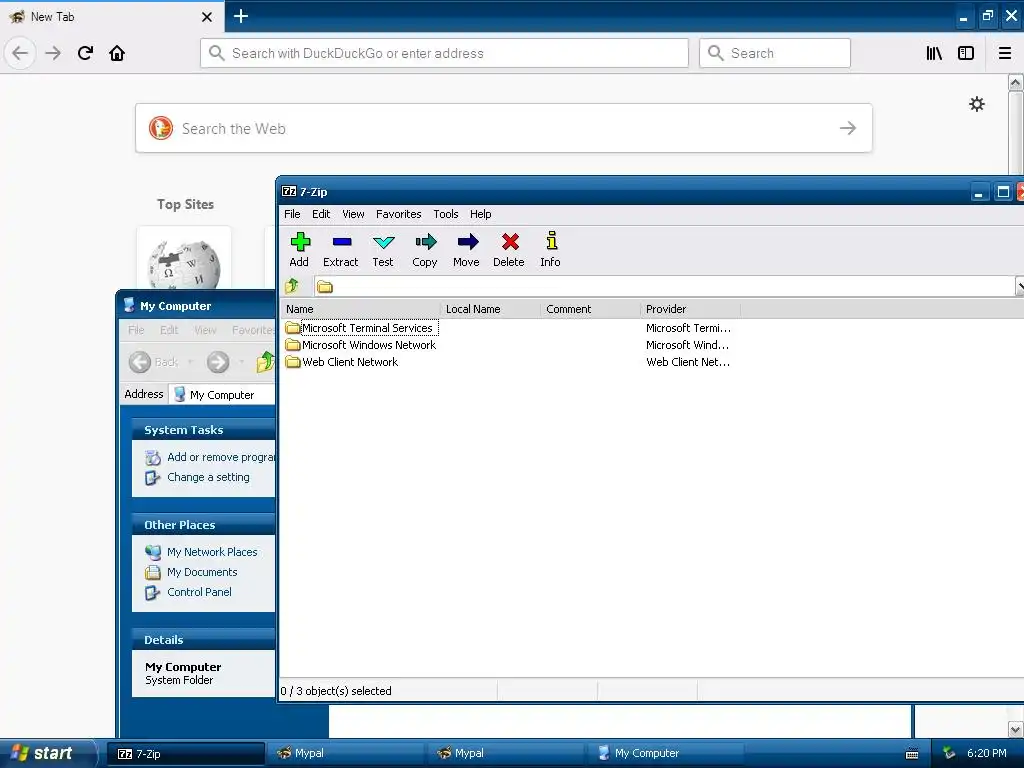Image resolution: width=1024 pixels, height=768 pixels.
Task: Open the browser hamburger menu
Action: [1004, 53]
